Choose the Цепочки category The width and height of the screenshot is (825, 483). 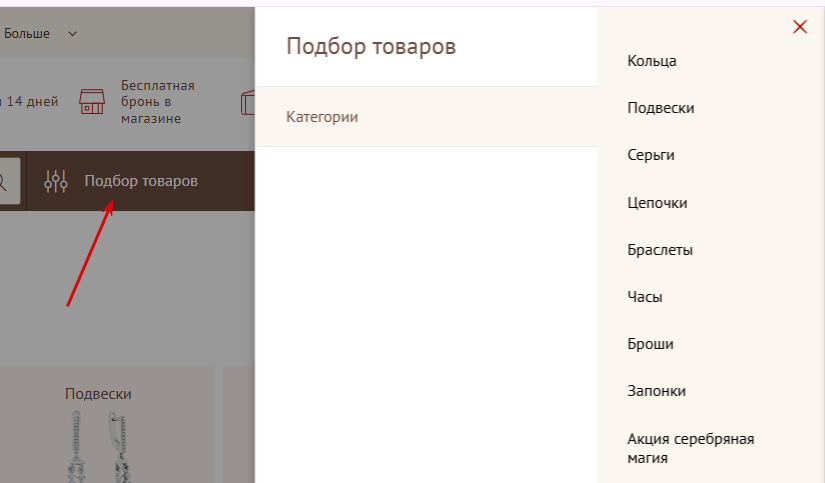tap(657, 203)
